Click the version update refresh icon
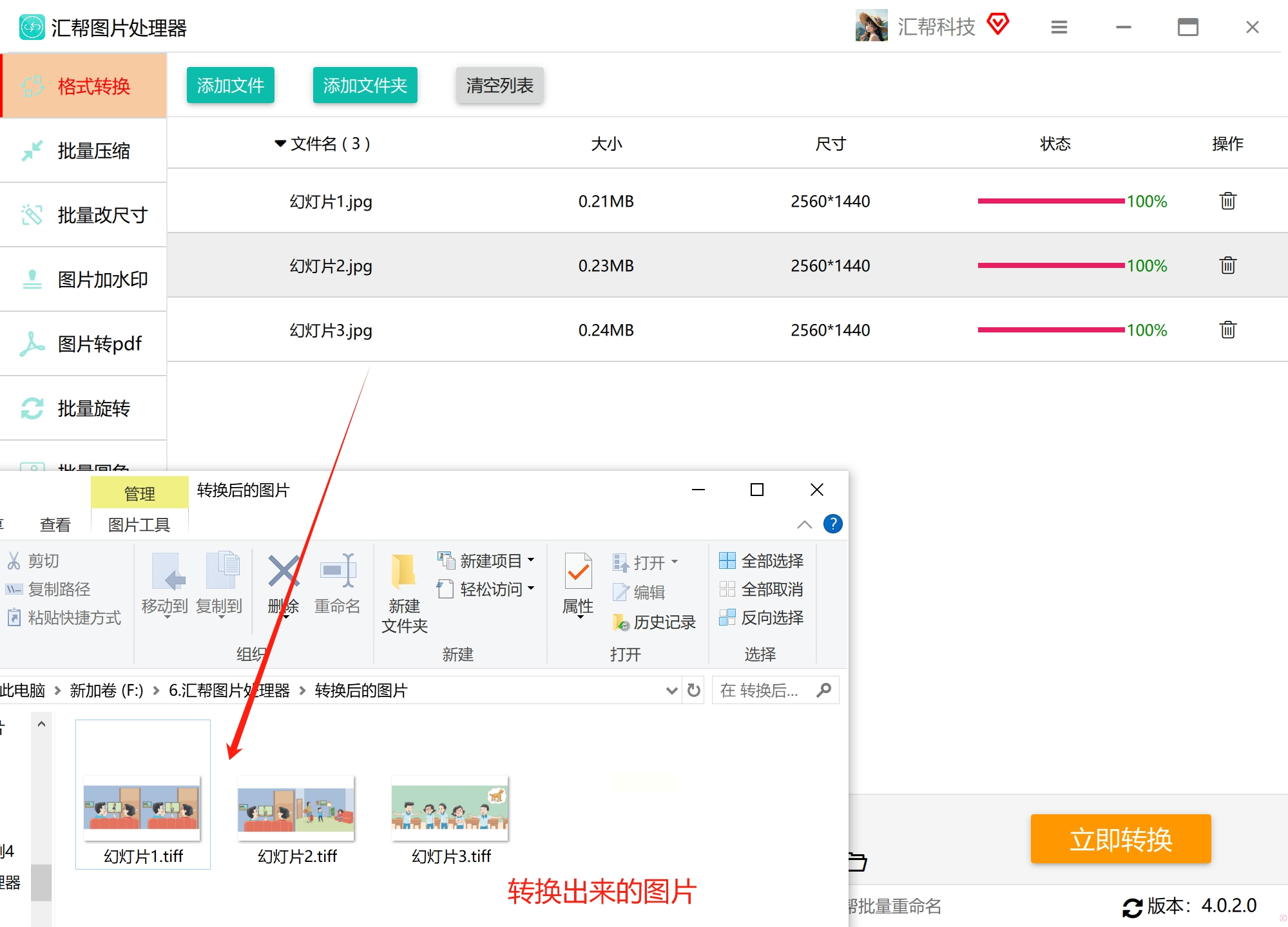Screen dimensions: 1288x927 [1131, 907]
